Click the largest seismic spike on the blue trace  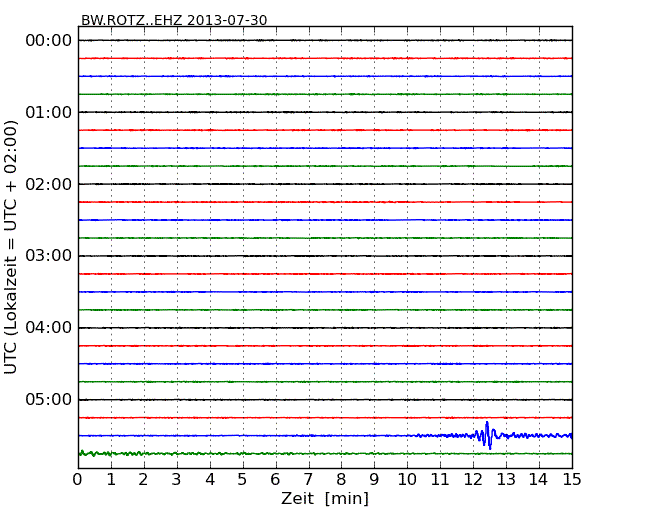[487, 434]
